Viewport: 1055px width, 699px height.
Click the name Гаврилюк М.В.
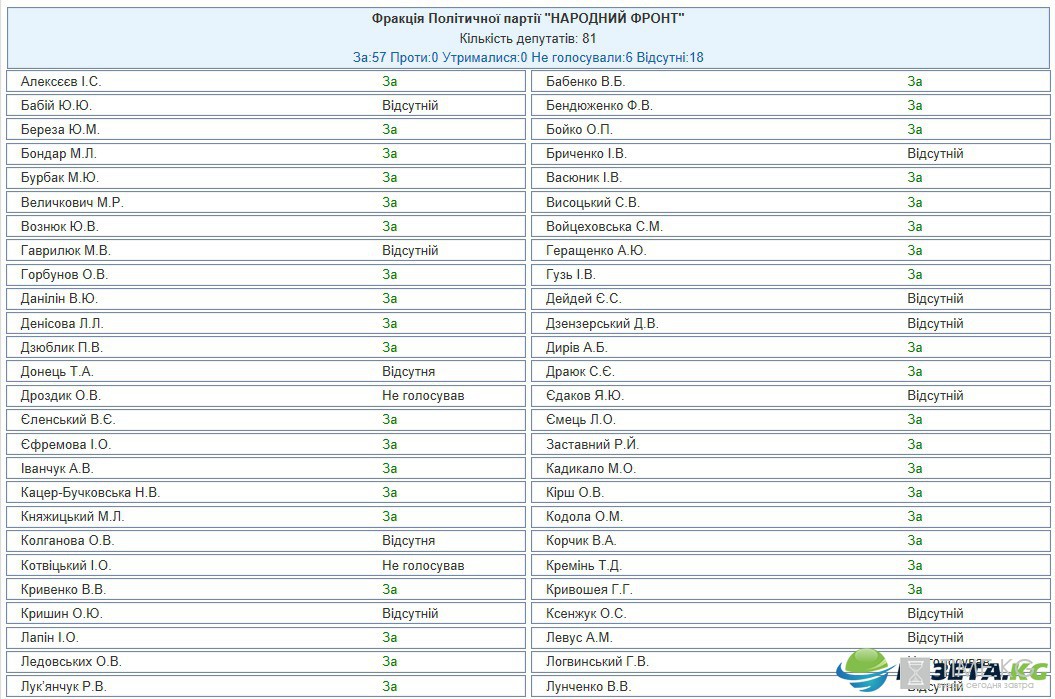pyautogui.click(x=65, y=251)
